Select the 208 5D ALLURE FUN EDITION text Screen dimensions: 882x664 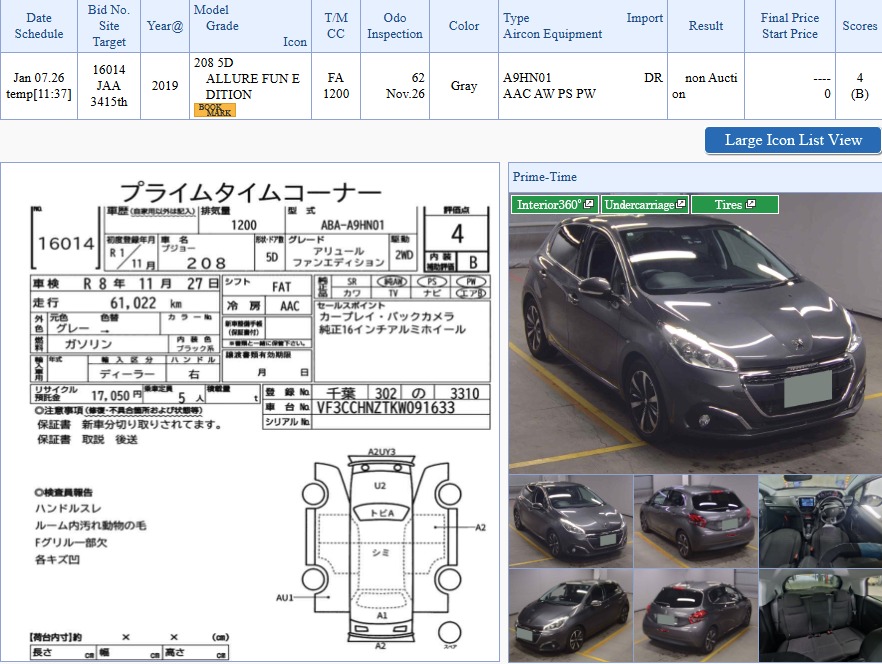click(x=247, y=78)
